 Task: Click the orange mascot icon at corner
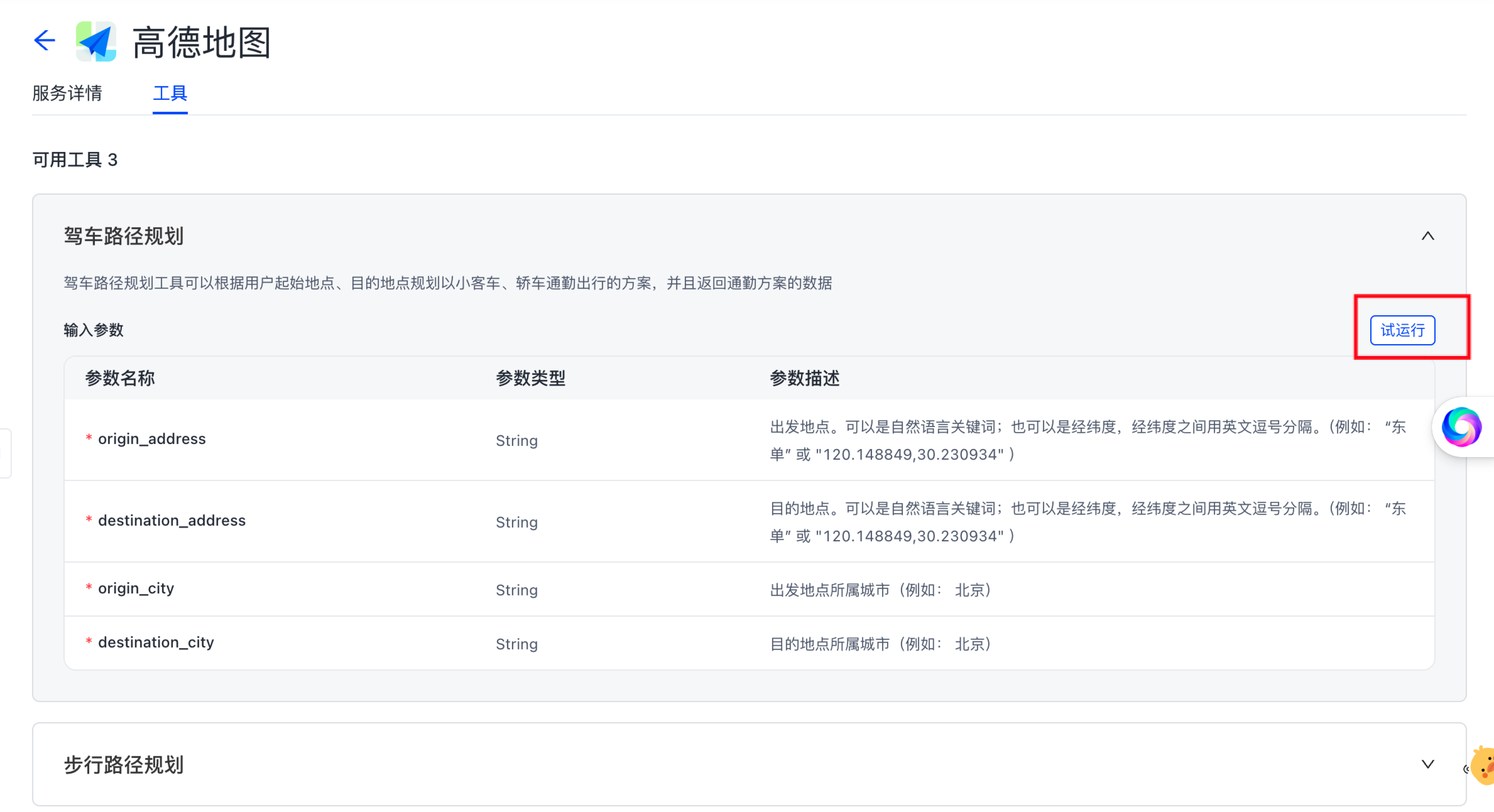1484,766
